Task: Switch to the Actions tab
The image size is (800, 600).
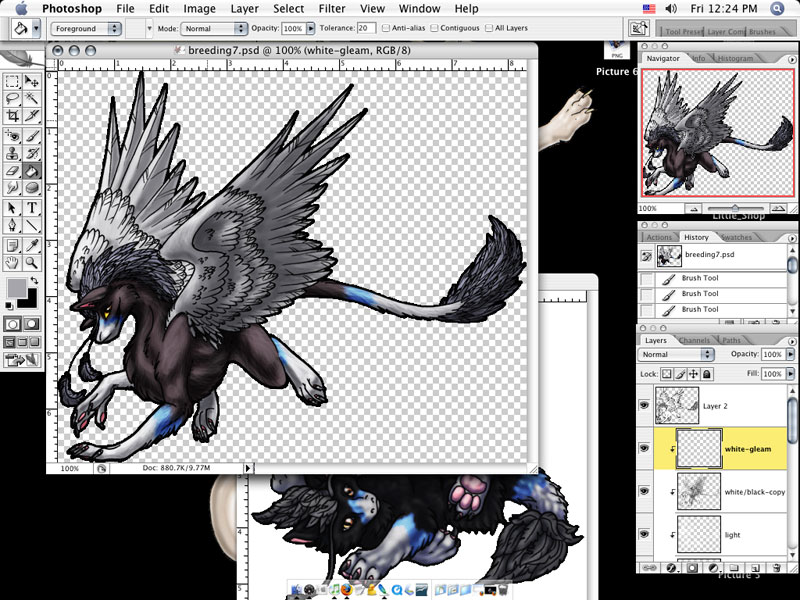Action: (659, 237)
